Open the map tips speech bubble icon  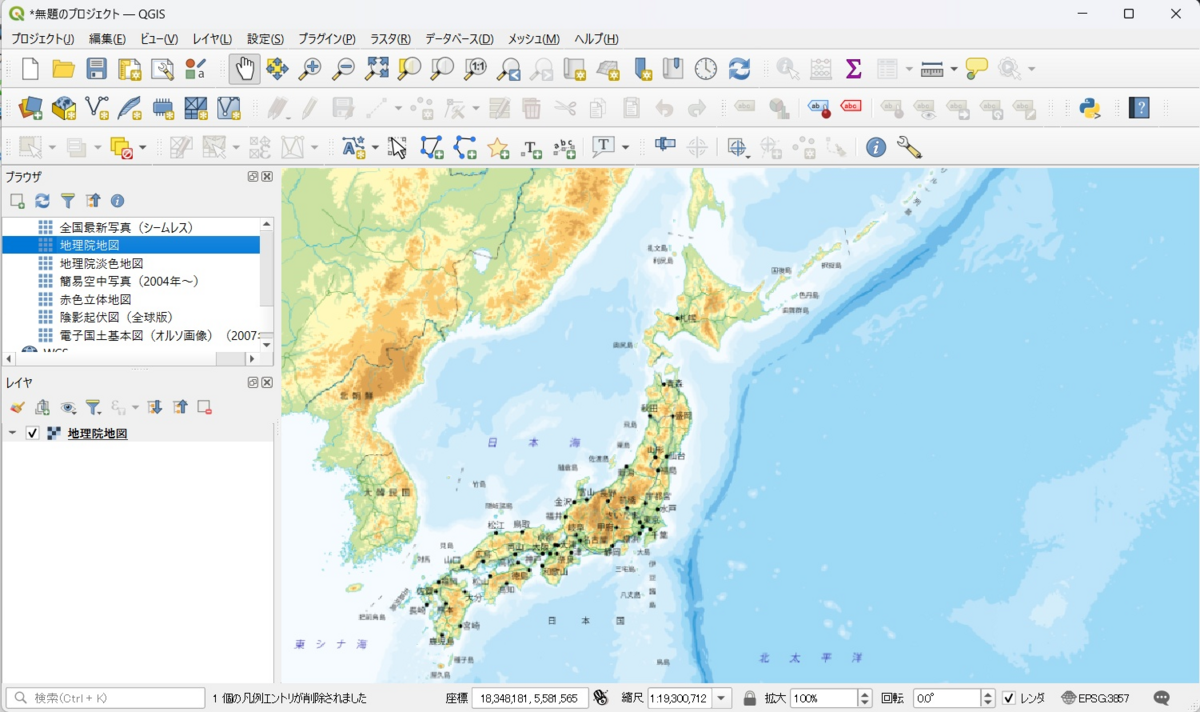[977, 69]
